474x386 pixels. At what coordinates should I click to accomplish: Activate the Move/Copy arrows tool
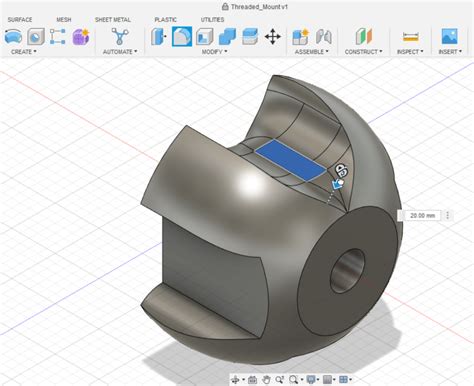(x=273, y=36)
